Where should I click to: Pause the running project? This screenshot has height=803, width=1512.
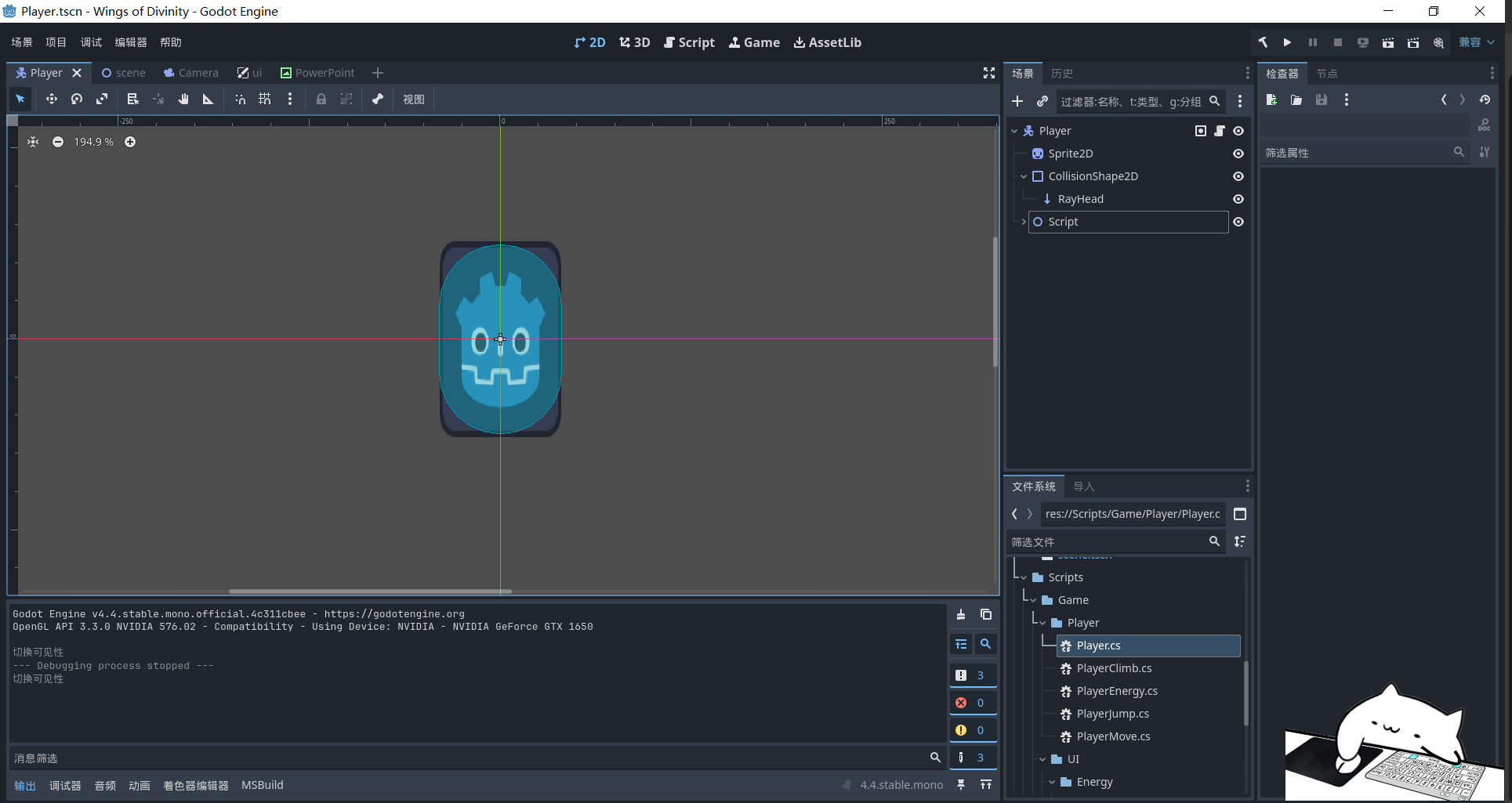pyautogui.click(x=1312, y=42)
